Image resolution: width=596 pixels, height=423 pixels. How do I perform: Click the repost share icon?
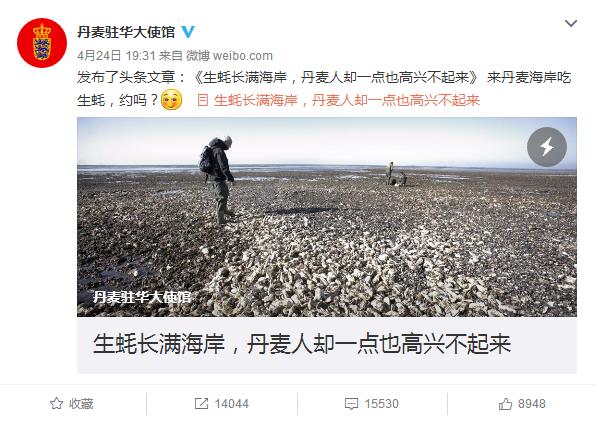tap(201, 404)
